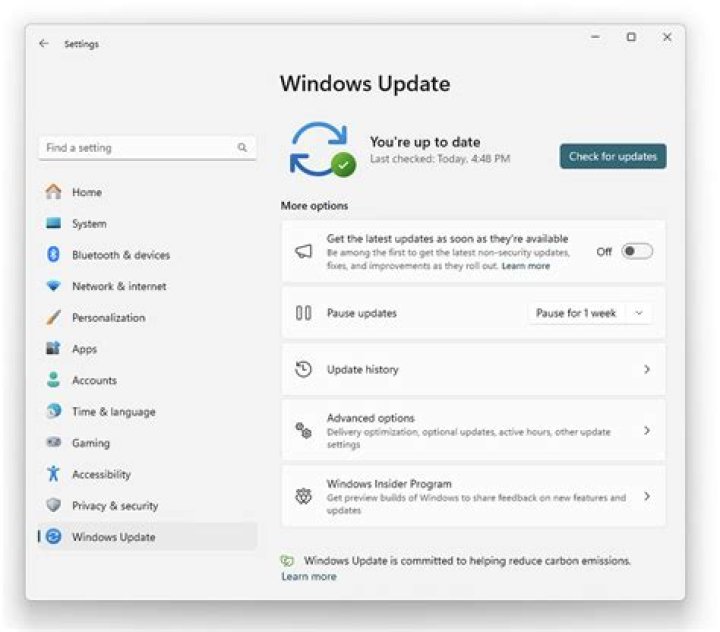This screenshot has width=720, height=632.
Task: Open Bluetooth & devices settings
Action: click(x=147, y=255)
